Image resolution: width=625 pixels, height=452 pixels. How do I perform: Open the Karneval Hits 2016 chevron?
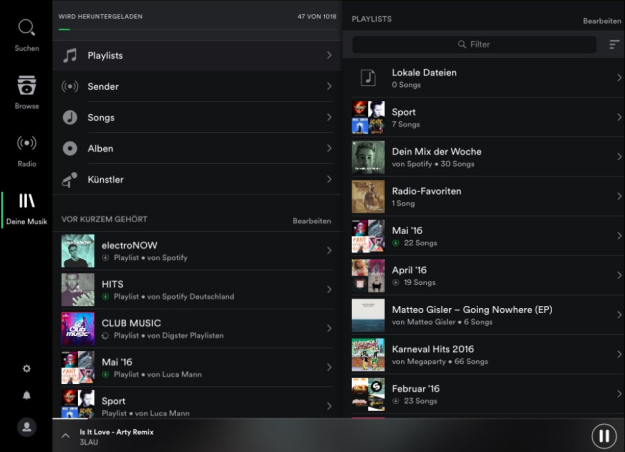(x=619, y=354)
